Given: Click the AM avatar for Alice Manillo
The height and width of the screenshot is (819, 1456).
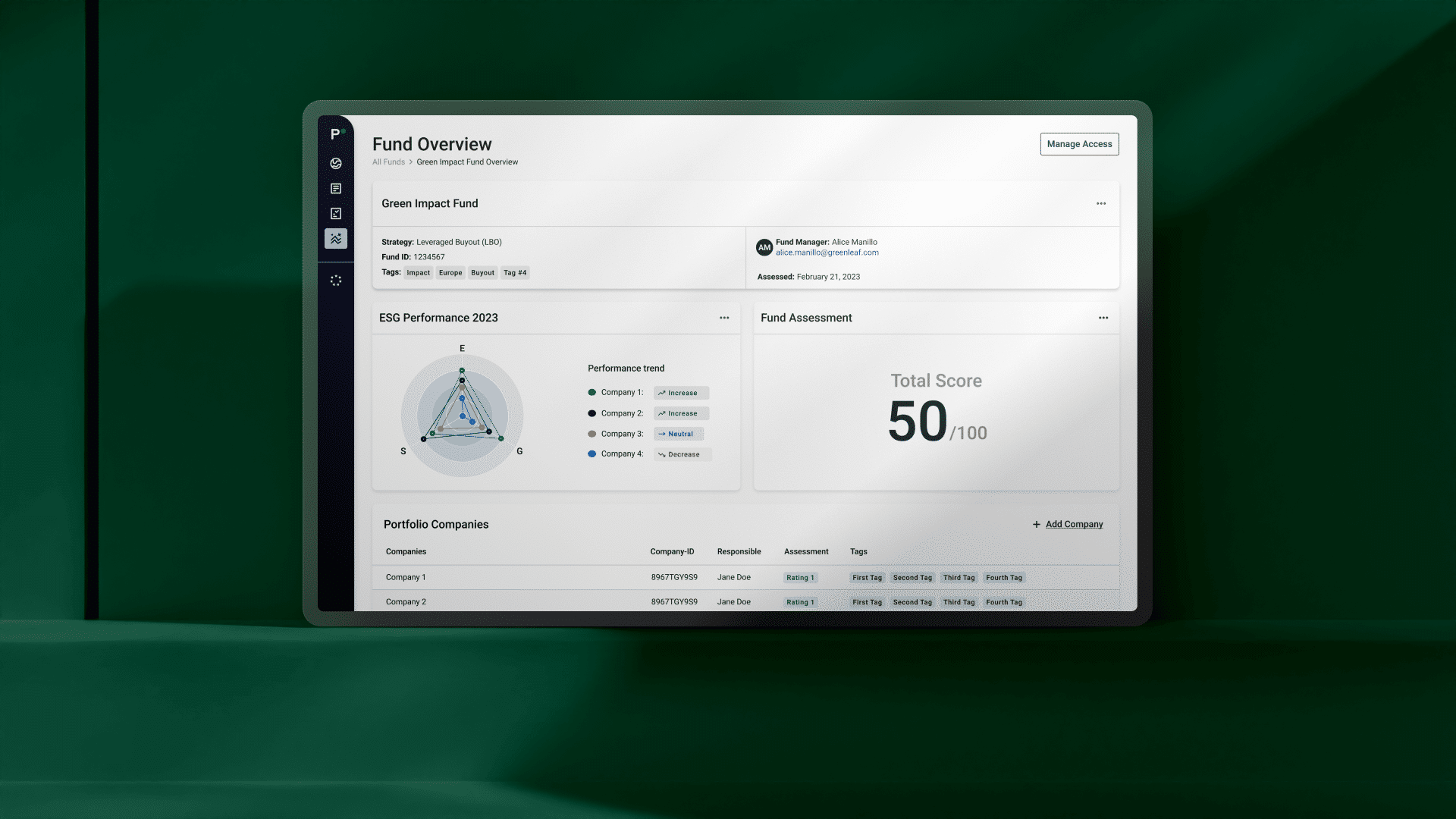Looking at the screenshot, I should [764, 246].
